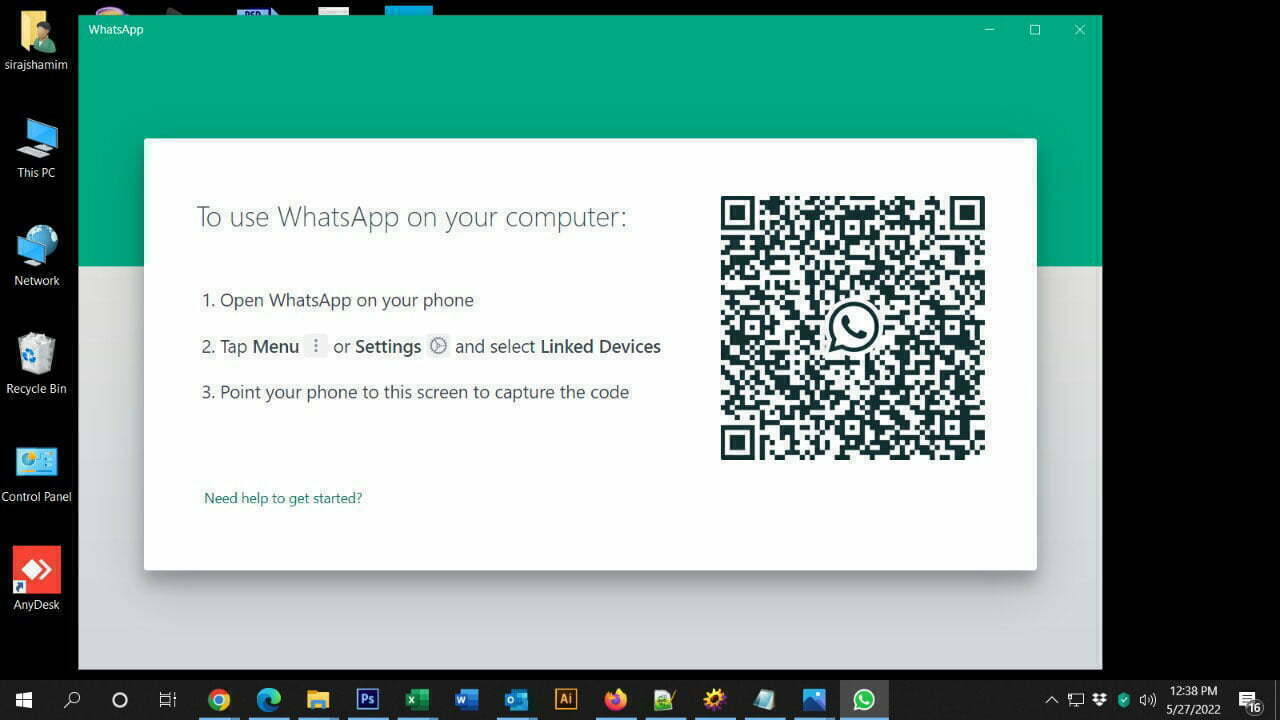The image size is (1280, 720).
Task: Select the Control Panel desktop icon
Action: 37,472
